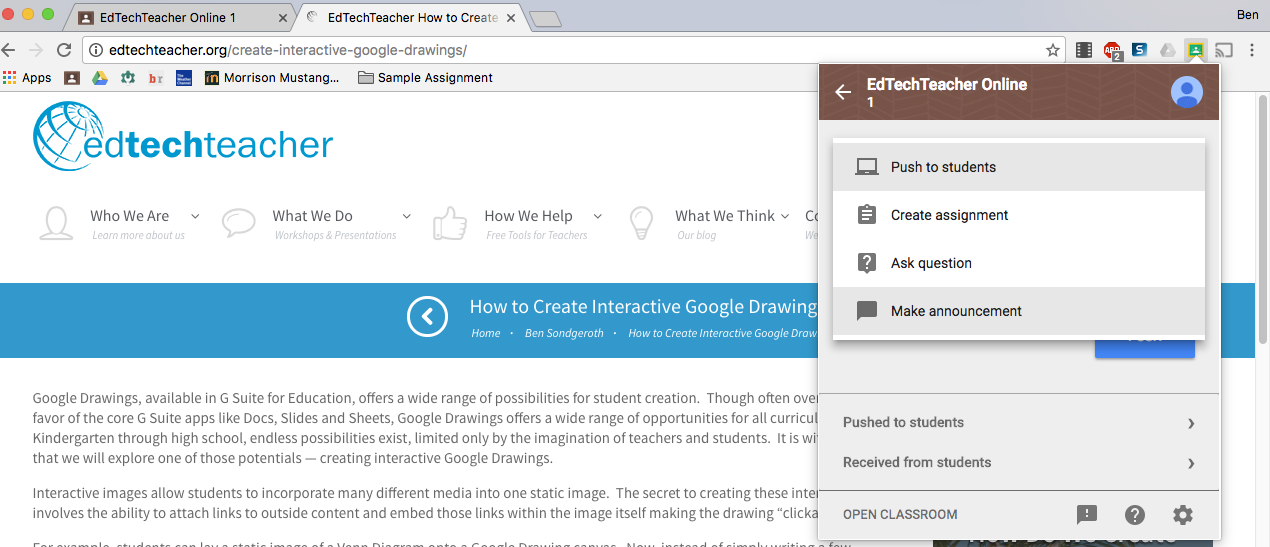1270x547 pixels.
Task: Click the Cast icon in Chrome toolbar
Action: point(1224,50)
